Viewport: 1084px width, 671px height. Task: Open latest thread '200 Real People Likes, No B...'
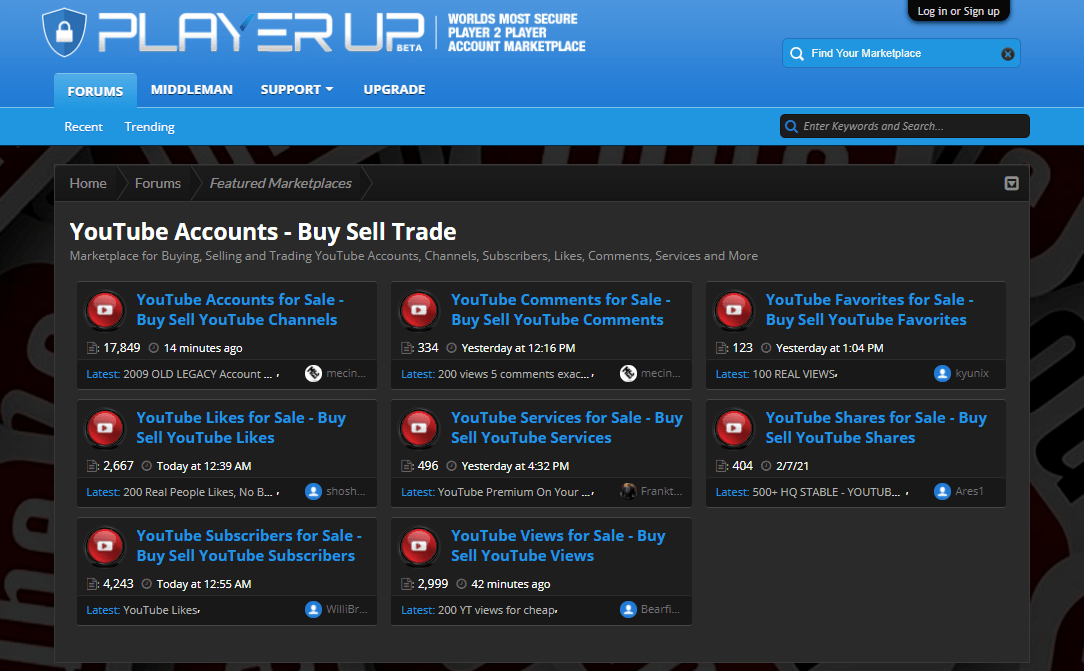[x=198, y=492]
